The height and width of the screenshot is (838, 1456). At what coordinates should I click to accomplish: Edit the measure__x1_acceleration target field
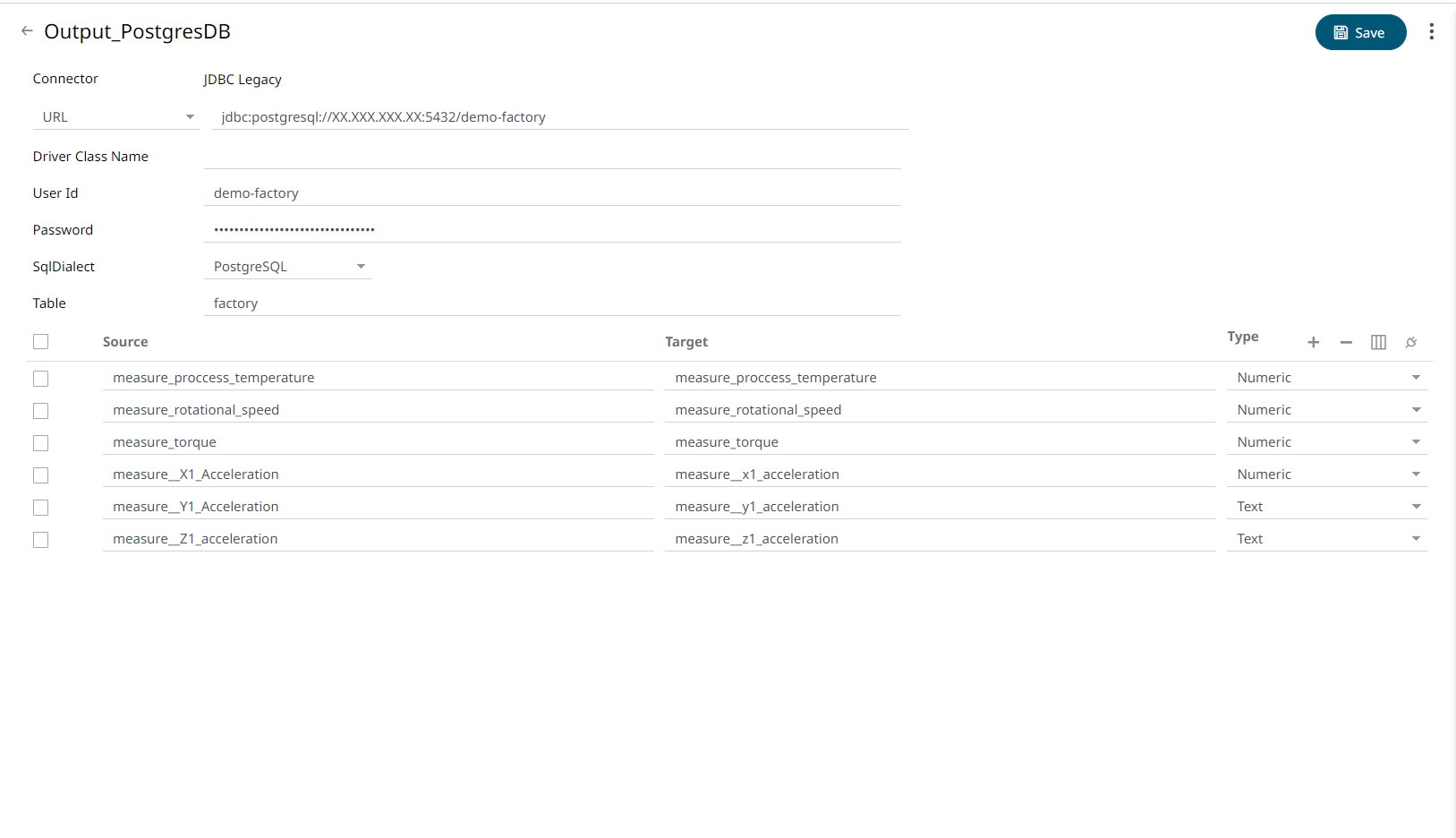point(939,475)
